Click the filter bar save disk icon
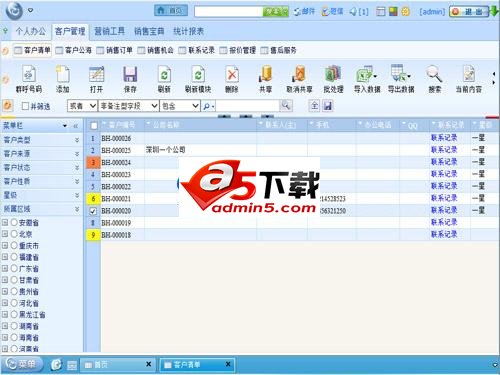Screen dimensions: 500x375 (x=328, y=106)
